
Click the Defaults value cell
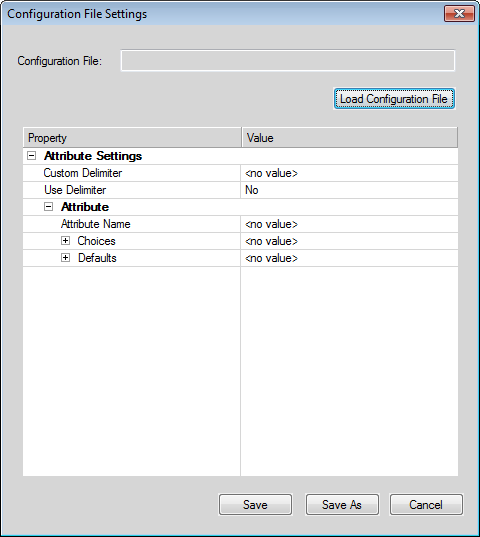point(349,258)
